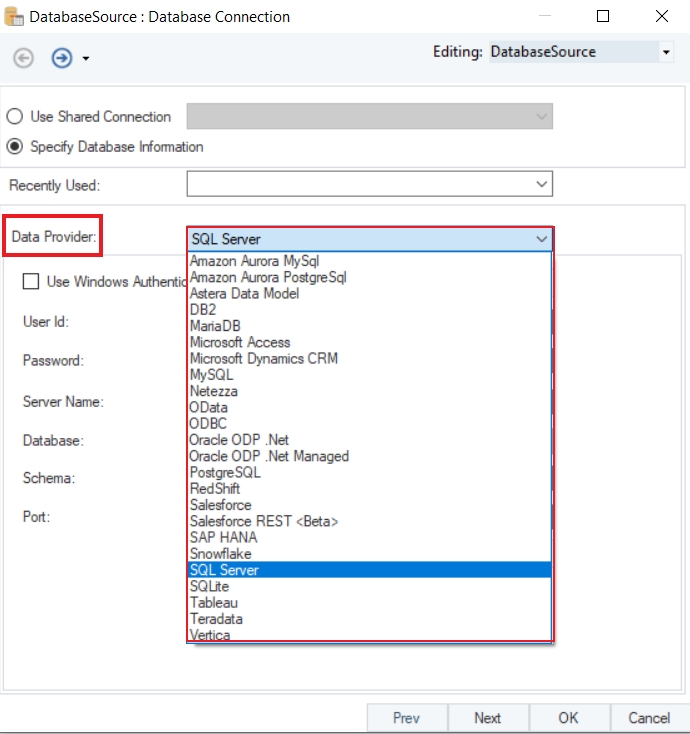Open the Recently Used dropdown
Image resolution: width=690 pixels, height=734 pixels.
click(x=541, y=184)
